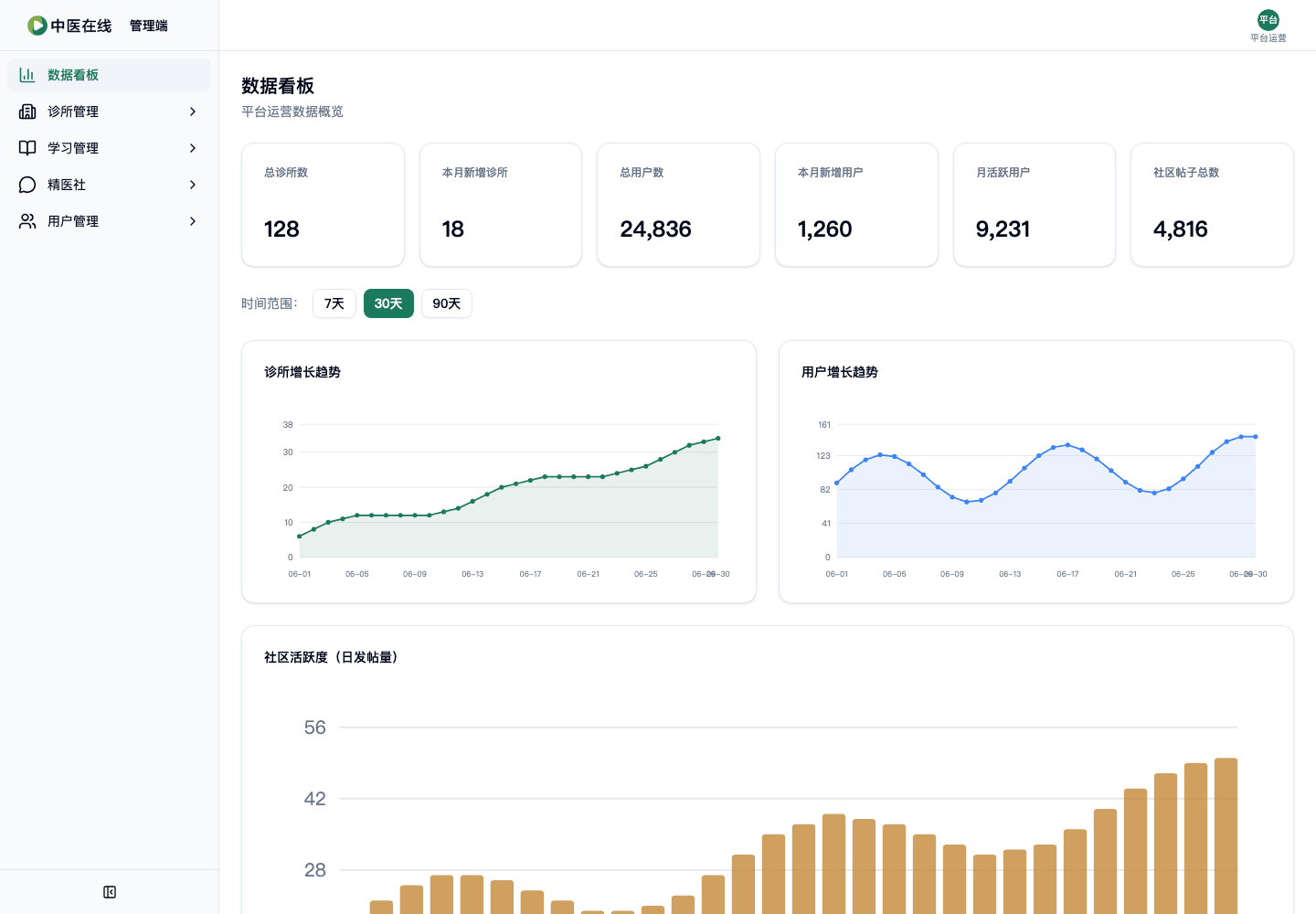The image size is (1316, 914).
Task: Click the tallest rightmost bar in 社区活跃度 chart
Action: point(1226,835)
